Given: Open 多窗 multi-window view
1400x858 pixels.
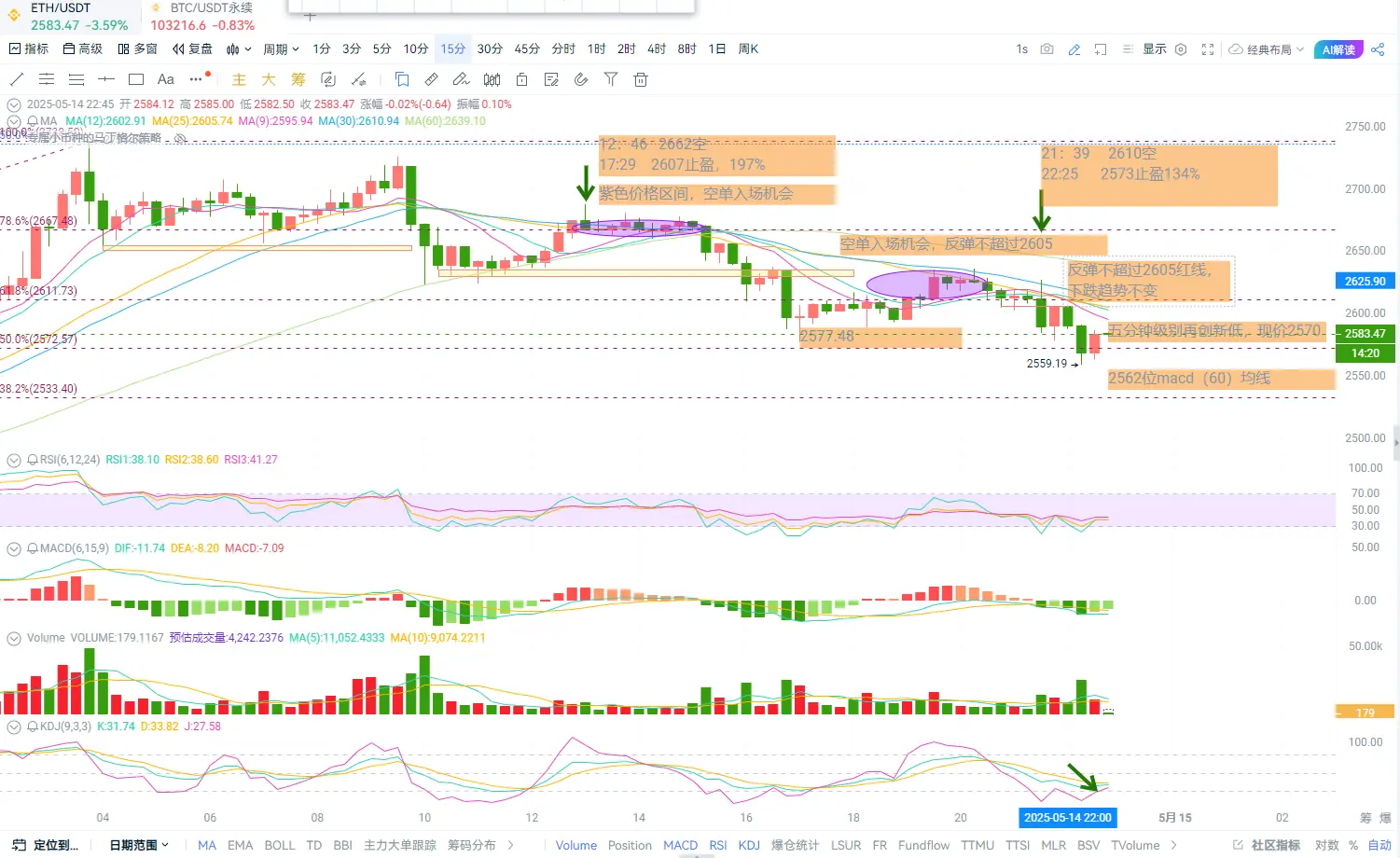Looking at the screenshot, I should click(x=137, y=49).
